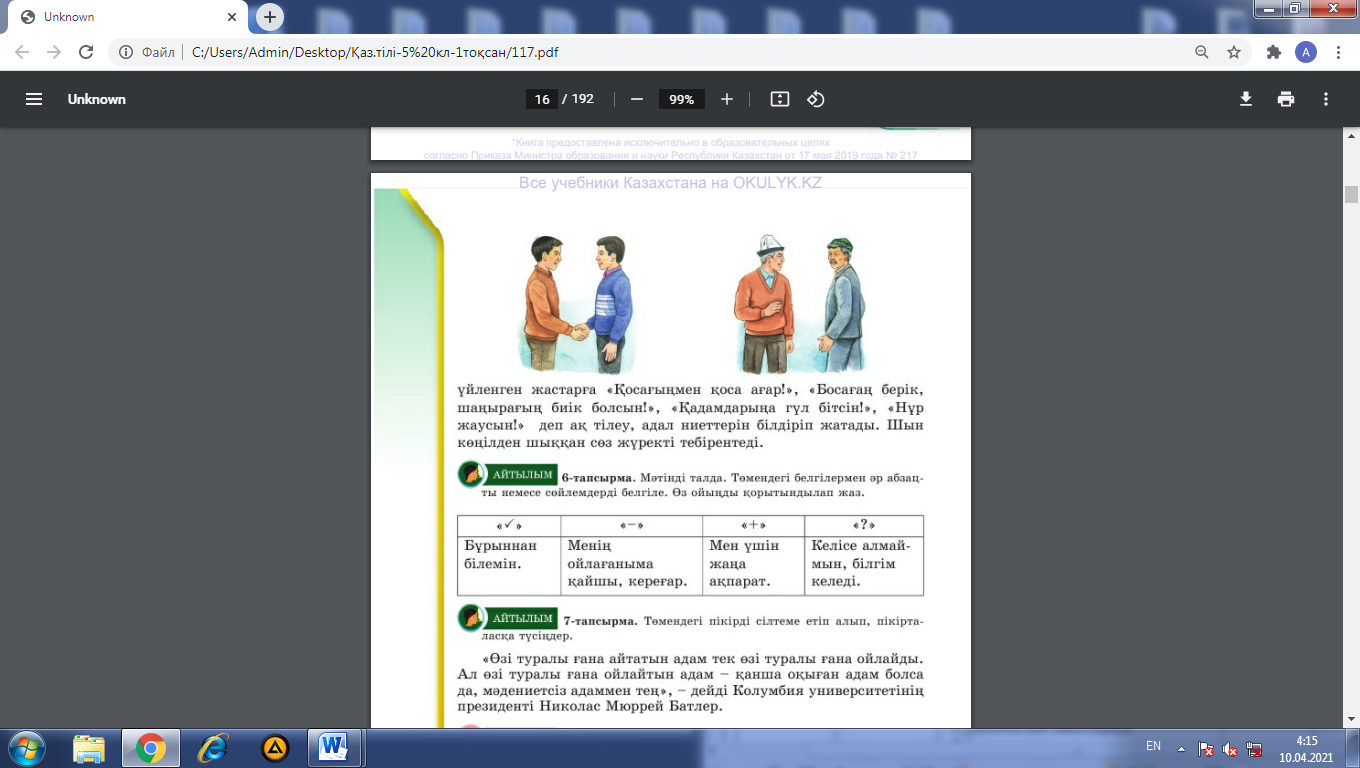Click the fit to page icon
This screenshot has width=1360, height=768.
coord(780,99)
